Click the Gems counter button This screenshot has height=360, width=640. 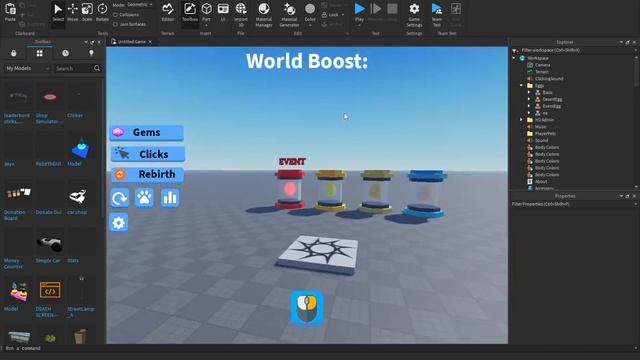(x=147, y=133)
